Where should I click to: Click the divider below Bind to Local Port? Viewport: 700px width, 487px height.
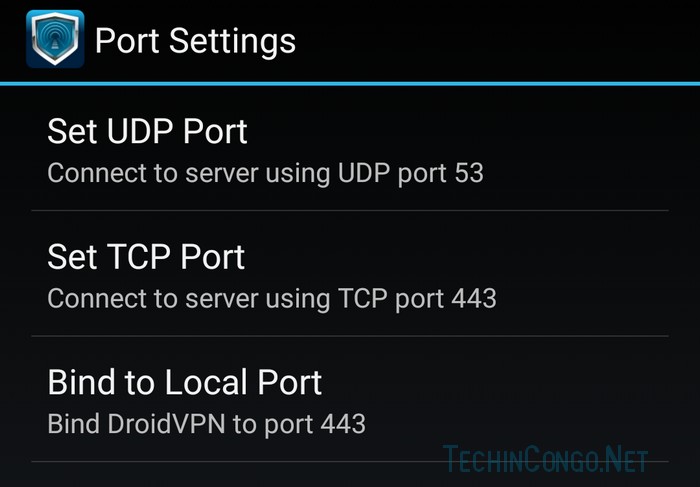click(350, 461)
